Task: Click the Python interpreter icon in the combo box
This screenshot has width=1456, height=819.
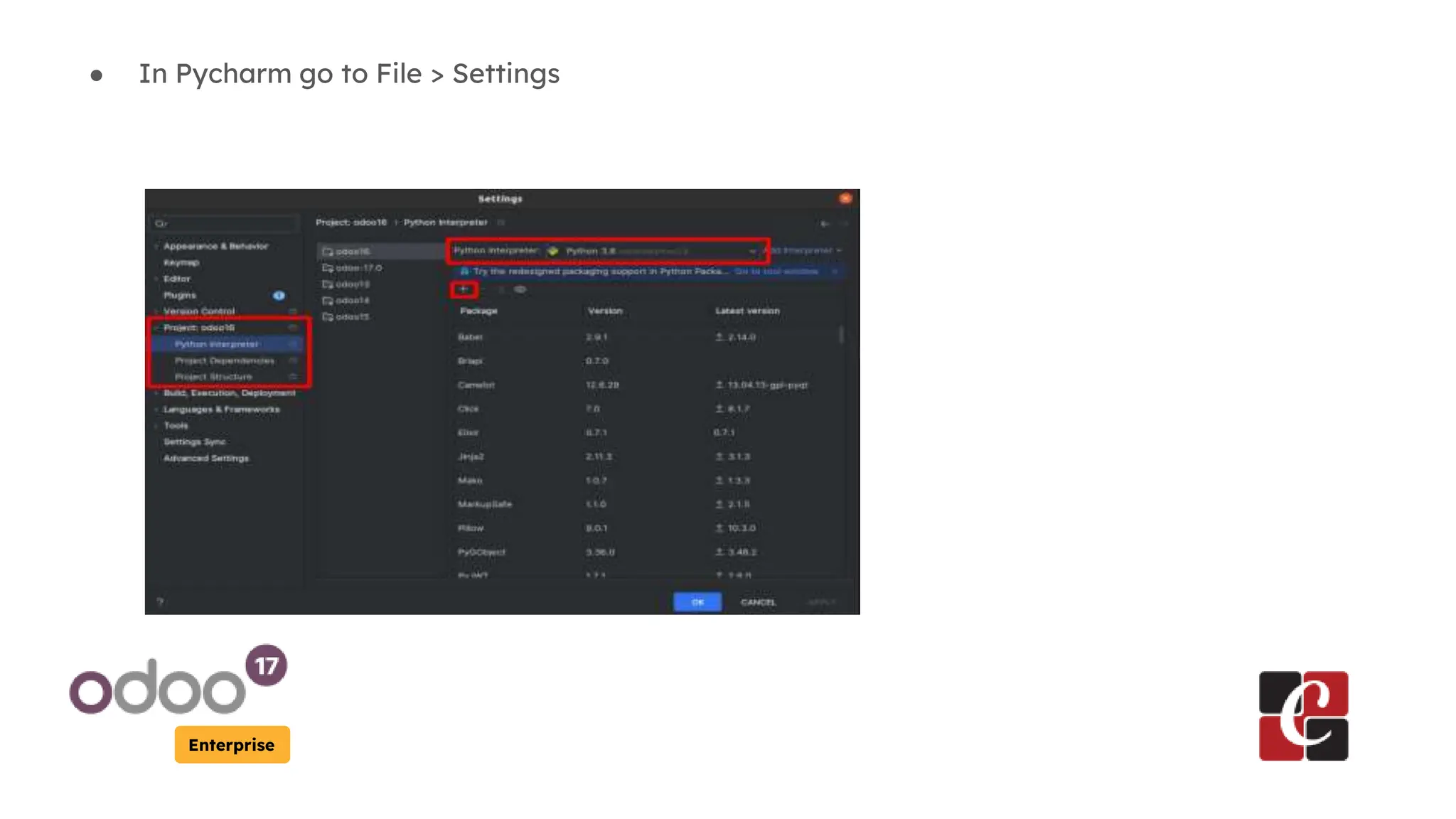Action: 553,251
